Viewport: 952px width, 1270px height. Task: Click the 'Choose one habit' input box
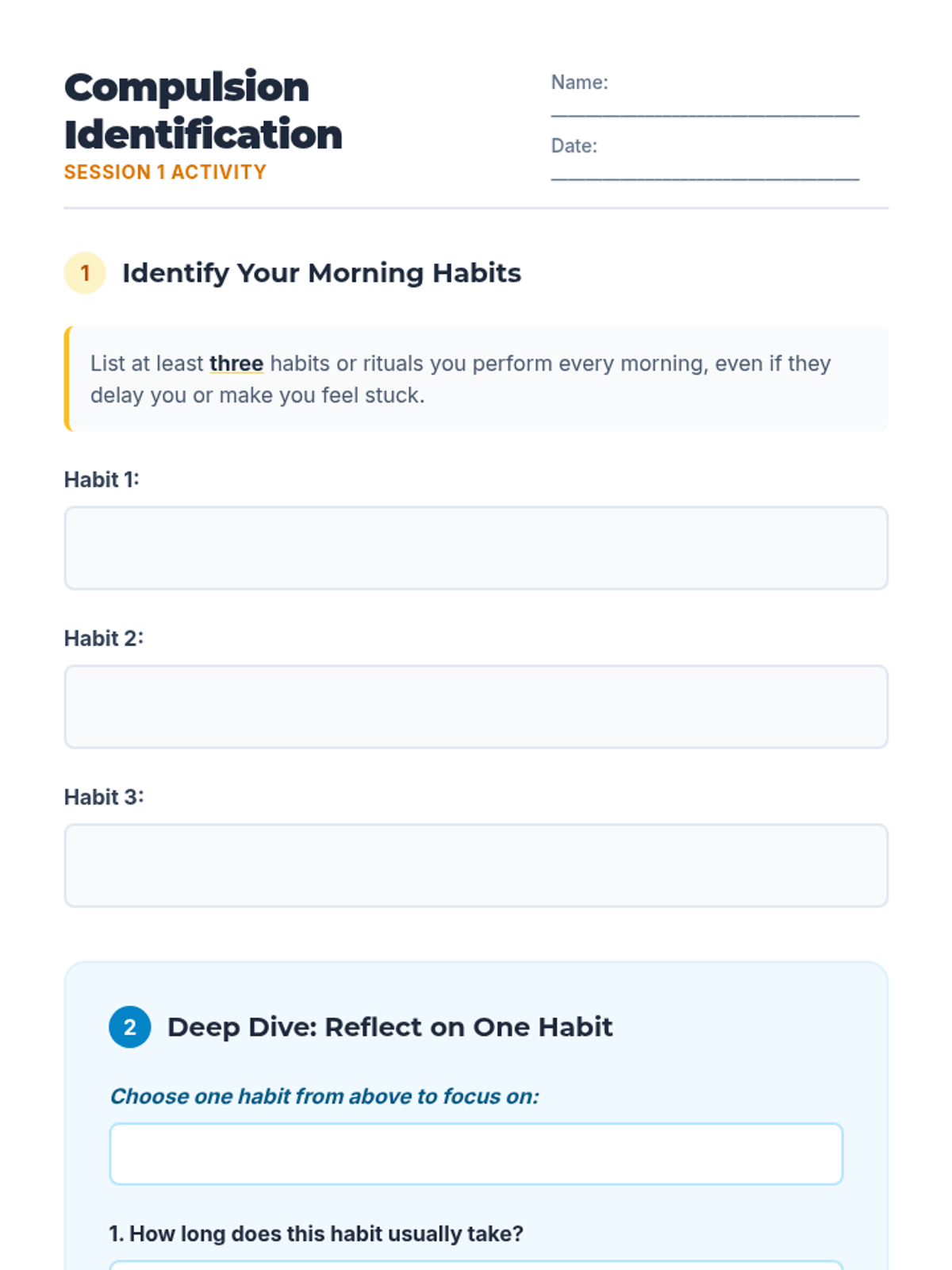[476, 1154]
